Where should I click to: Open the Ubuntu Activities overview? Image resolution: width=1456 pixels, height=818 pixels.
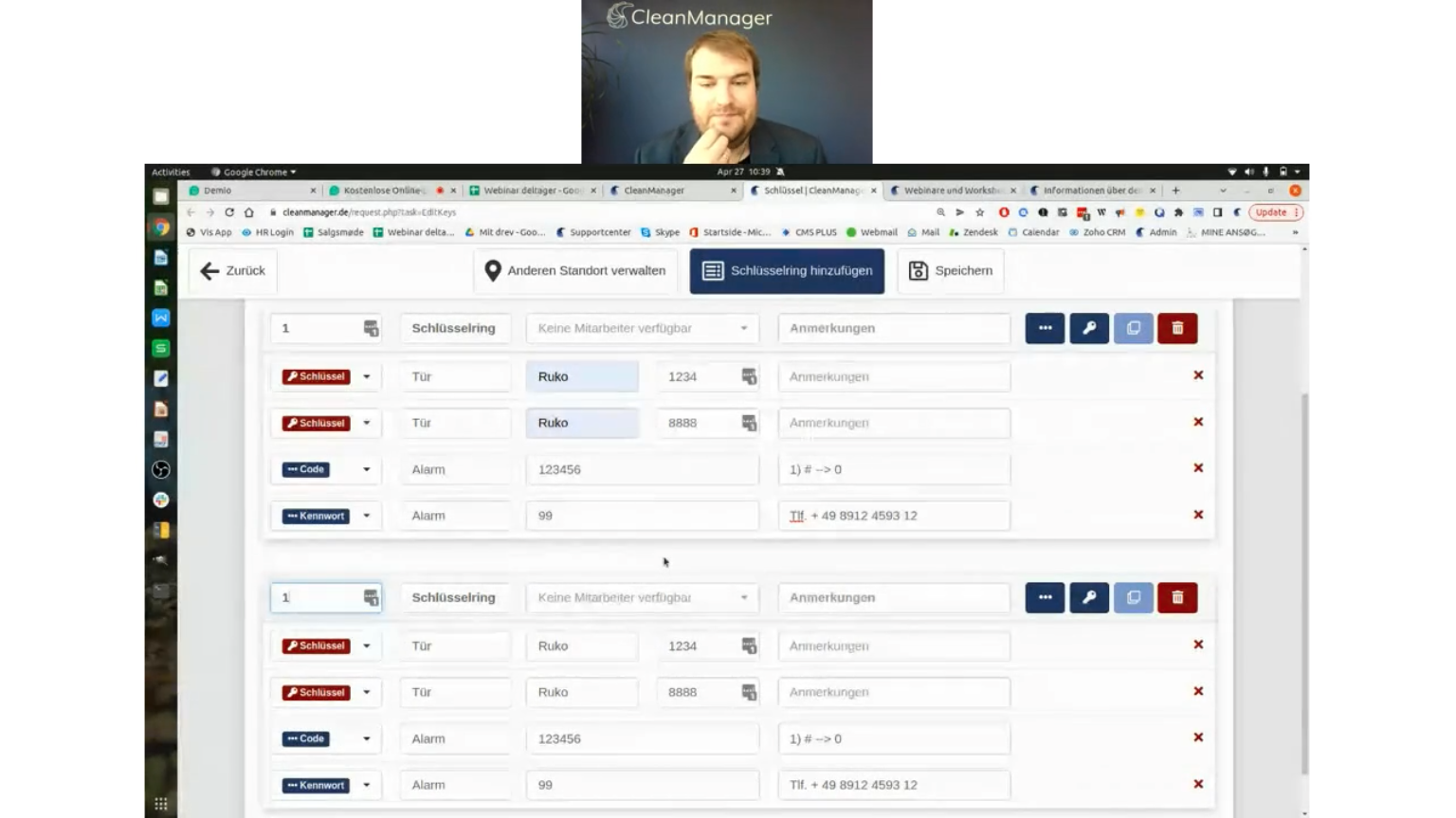(x=171, y=172)
